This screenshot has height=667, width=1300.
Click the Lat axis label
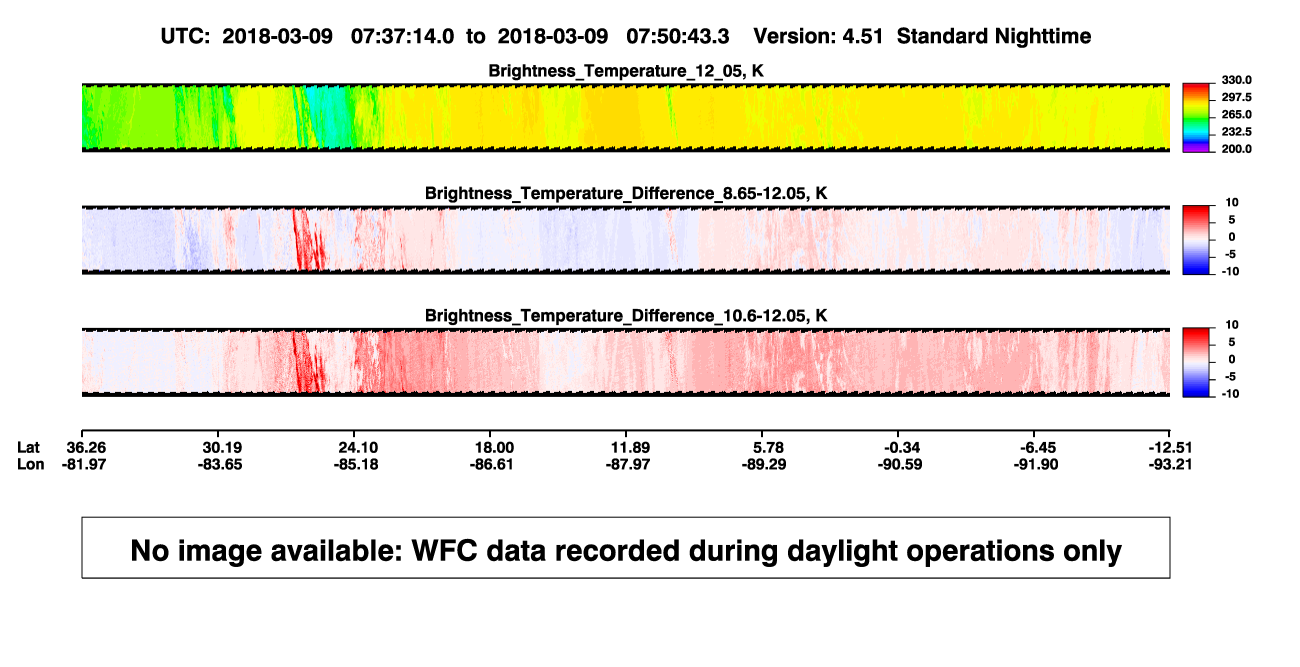30,447
